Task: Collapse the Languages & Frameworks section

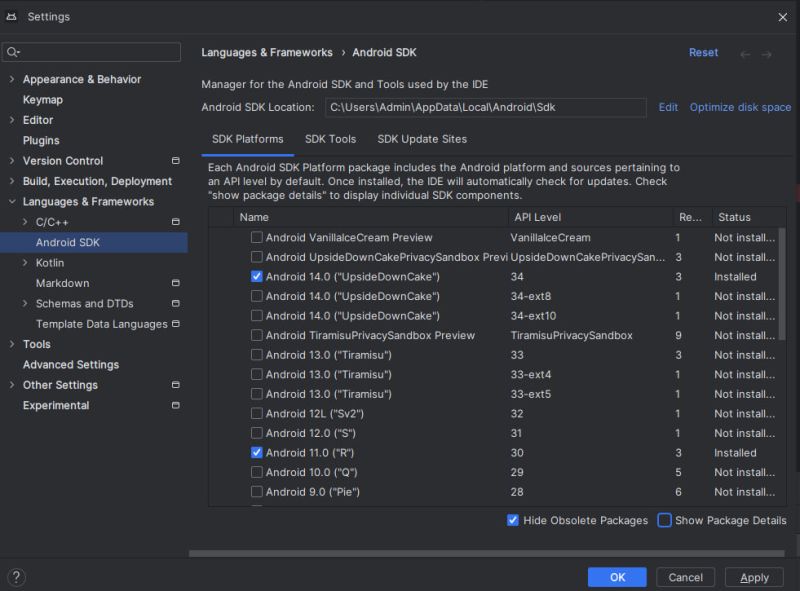Action: [x=10, y=201]
